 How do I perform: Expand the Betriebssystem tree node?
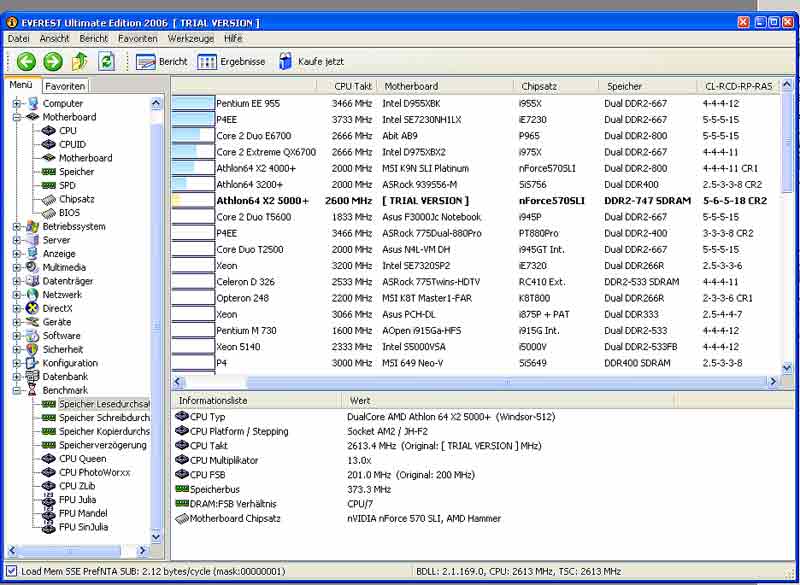pyautogui.click(x=17, y=226)
